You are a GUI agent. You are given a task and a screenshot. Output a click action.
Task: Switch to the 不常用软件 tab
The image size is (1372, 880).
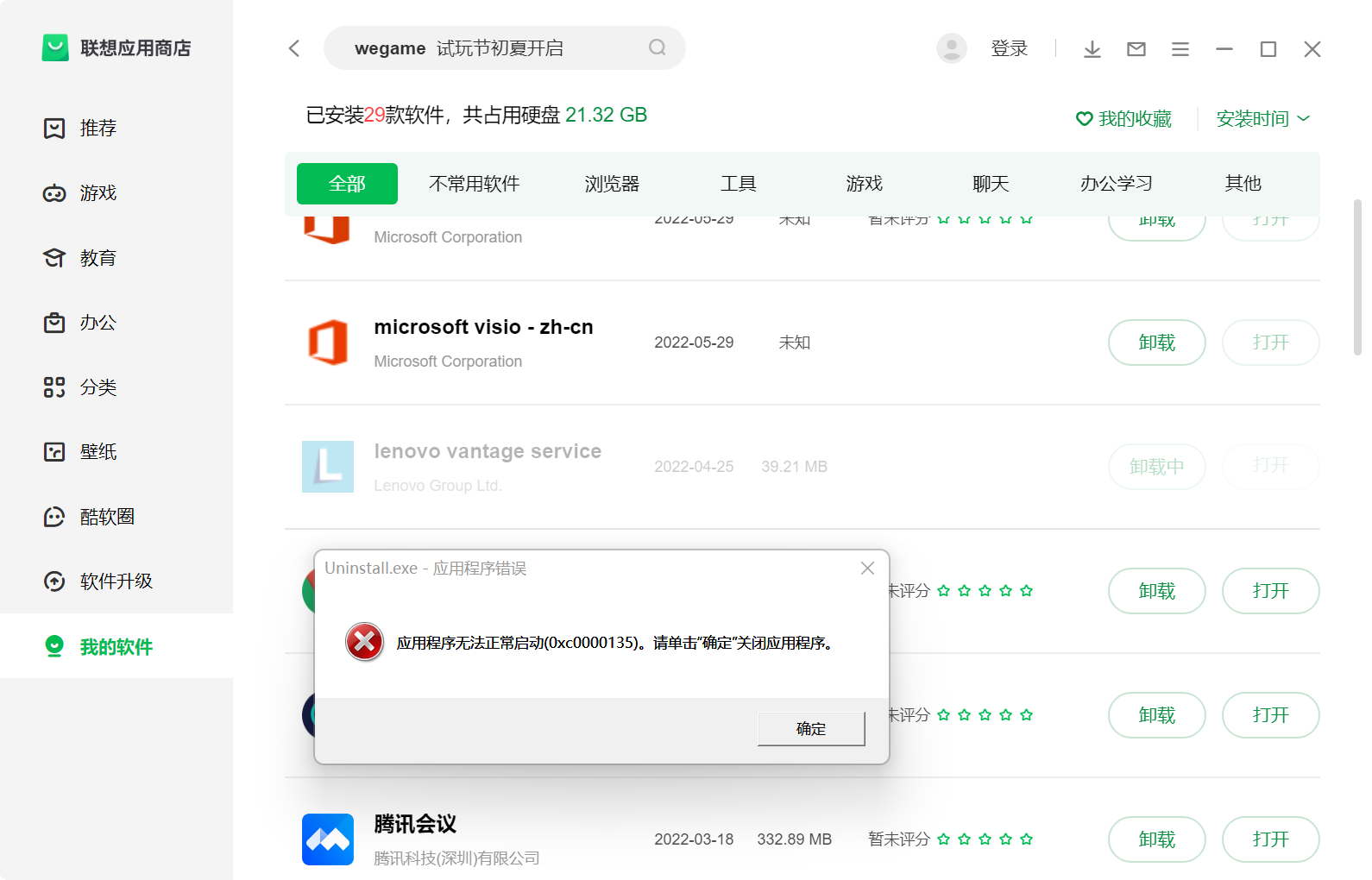point(474,184)
